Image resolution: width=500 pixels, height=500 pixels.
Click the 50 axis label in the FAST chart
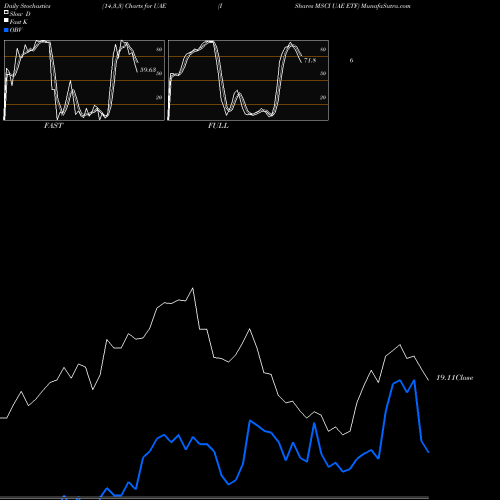click(x=159, y=73)
